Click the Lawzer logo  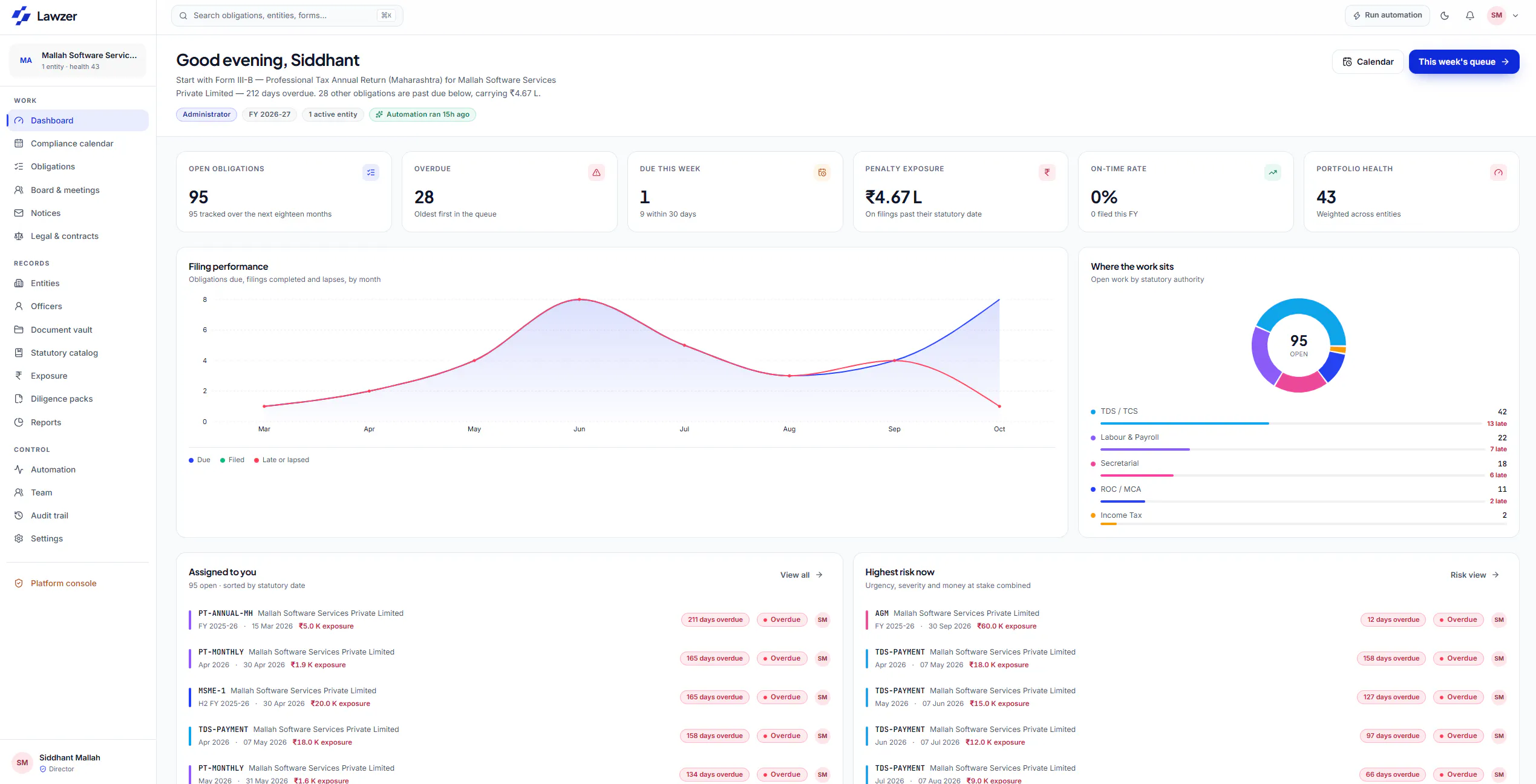pyautogui.click(x=45, y=16)
